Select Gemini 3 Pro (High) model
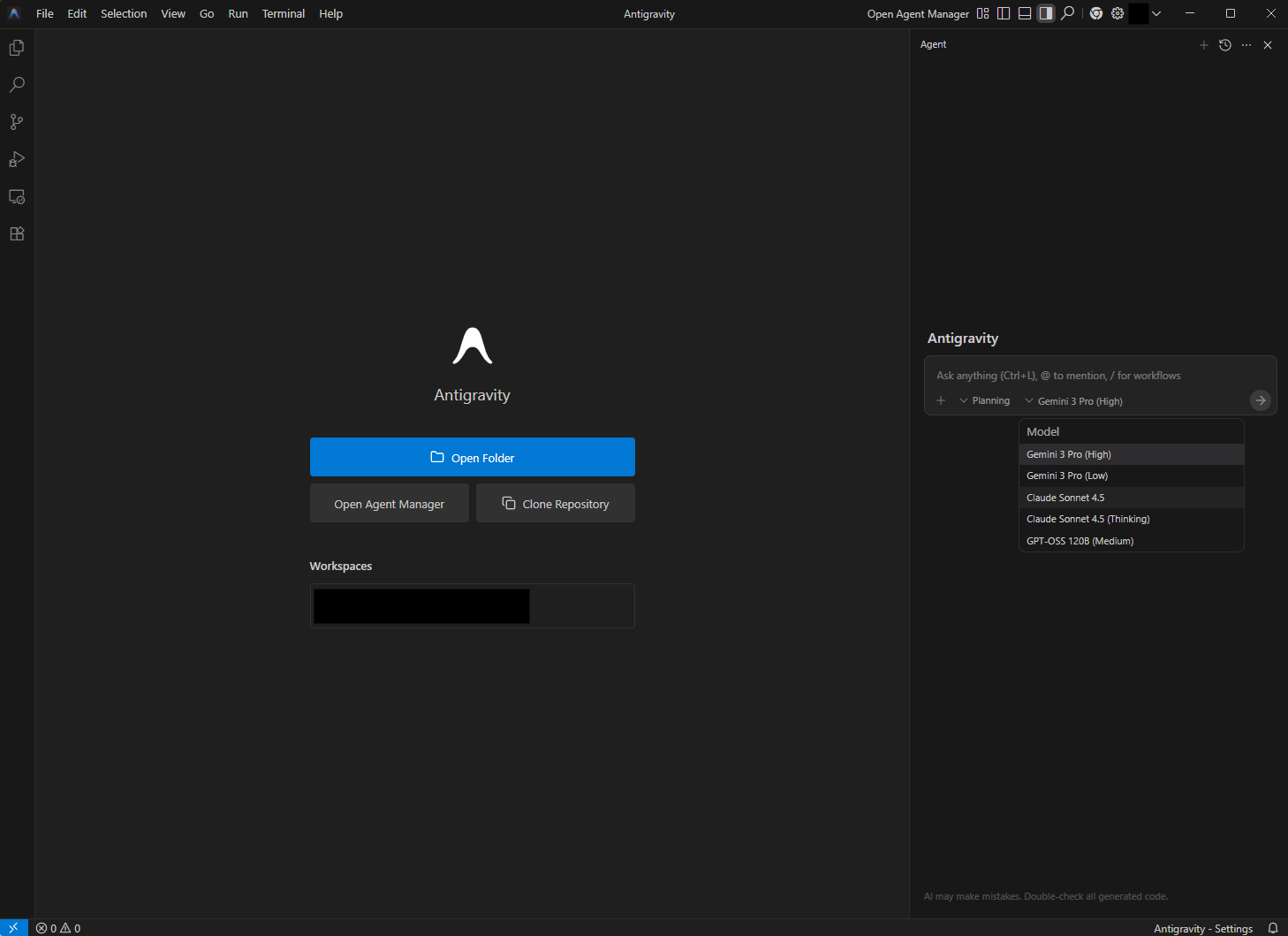 [x=1132, y=454]
